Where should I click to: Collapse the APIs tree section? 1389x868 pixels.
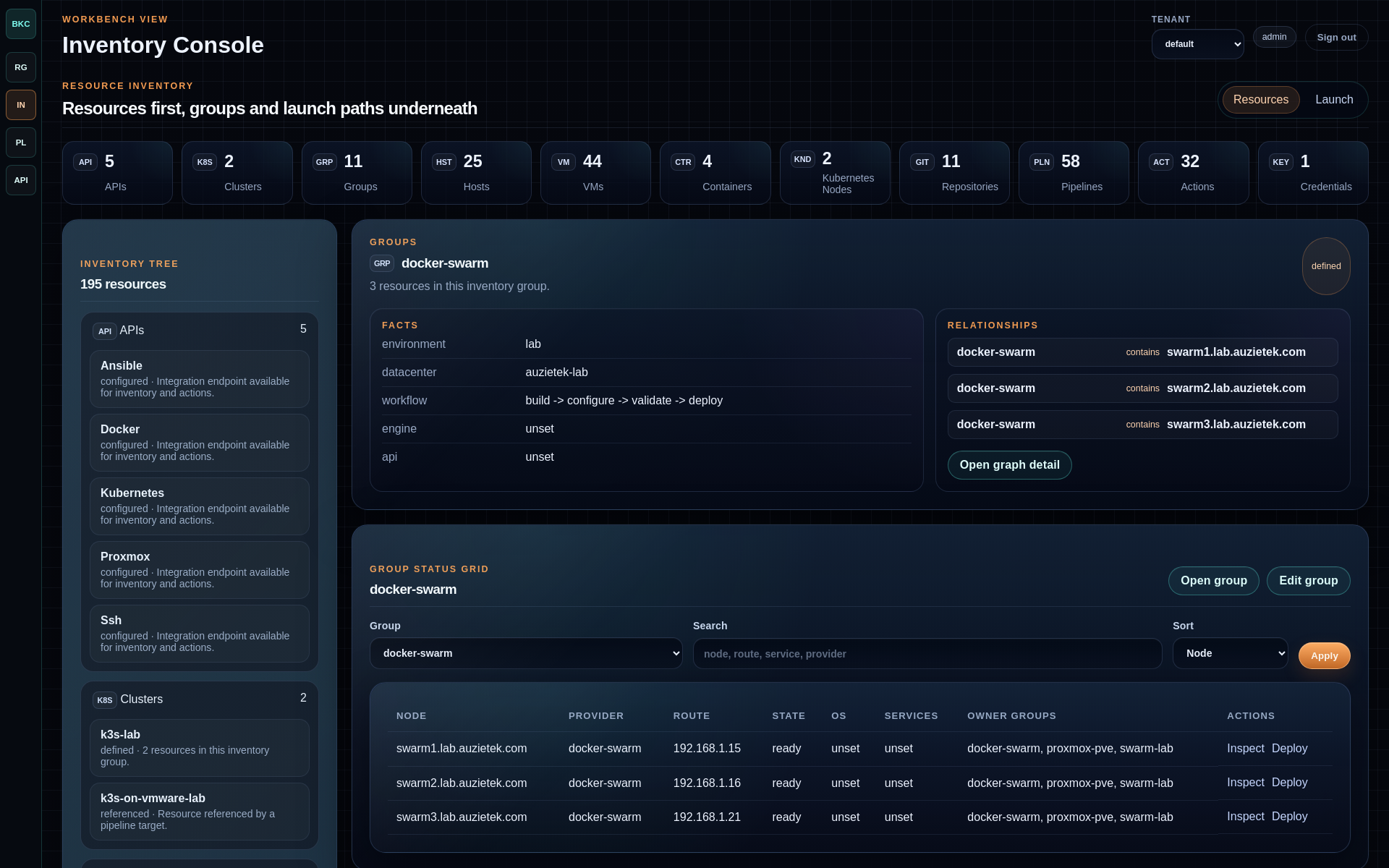click(200, 330)
